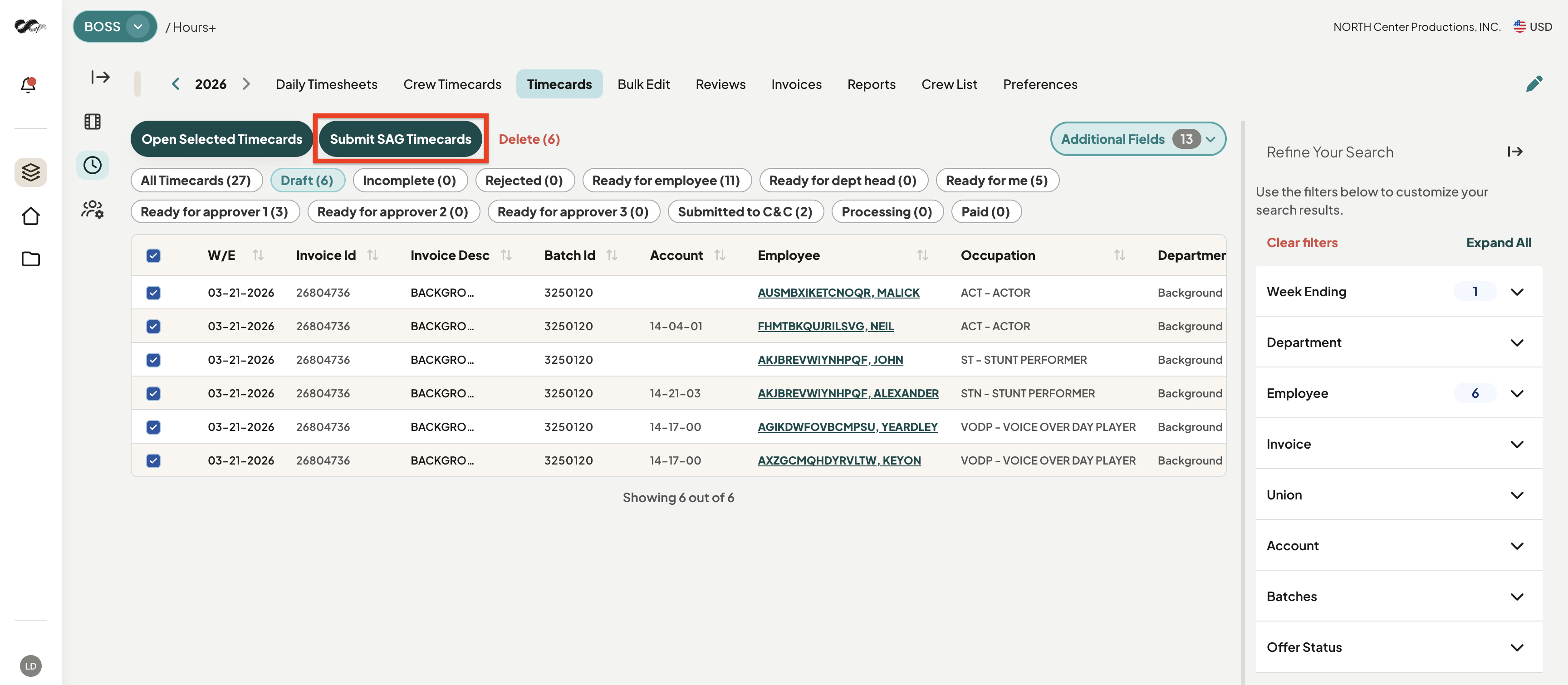Click Clear filters link
This screenshot has height=685, width=1568.
(x=1302, y=242)
